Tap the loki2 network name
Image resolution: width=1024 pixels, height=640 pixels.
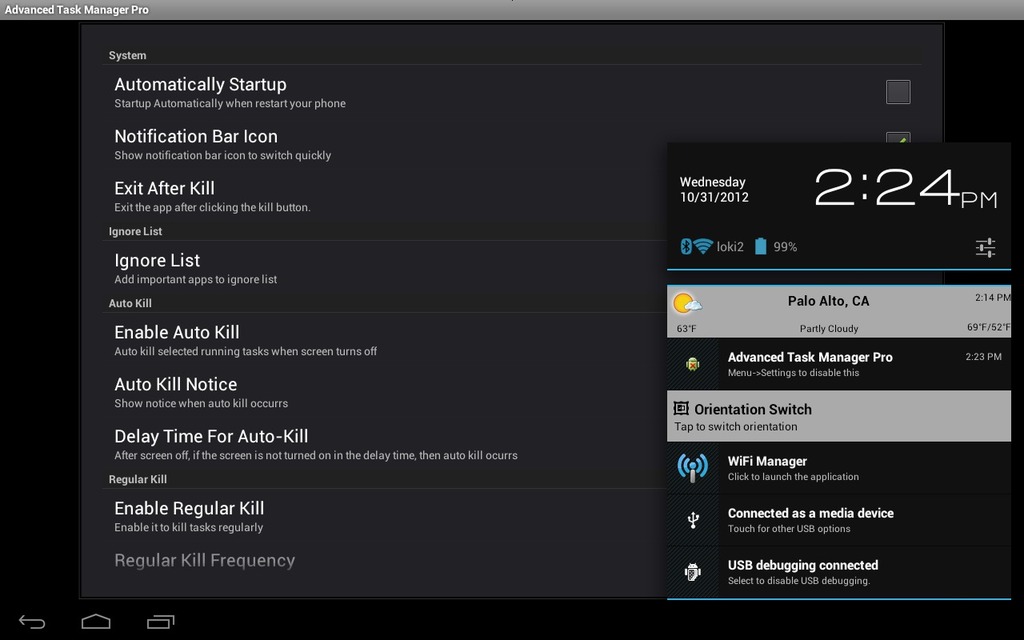(730, 247)
